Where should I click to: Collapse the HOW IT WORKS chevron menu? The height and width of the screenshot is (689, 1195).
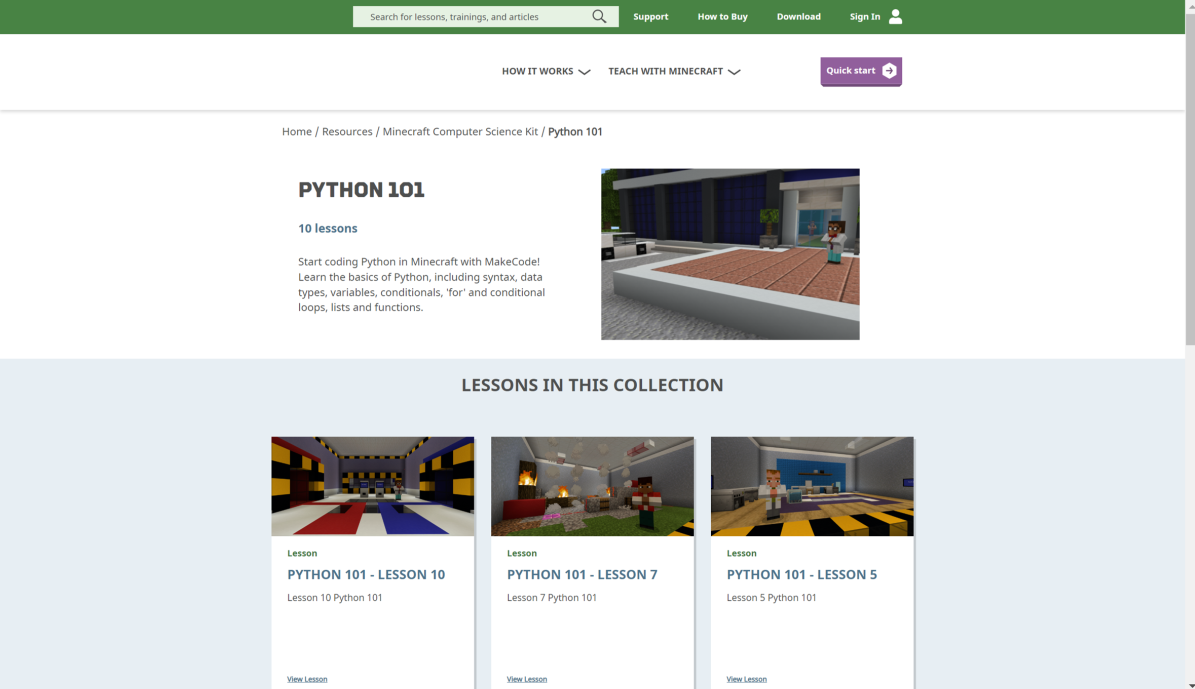(x=586, y=72)
